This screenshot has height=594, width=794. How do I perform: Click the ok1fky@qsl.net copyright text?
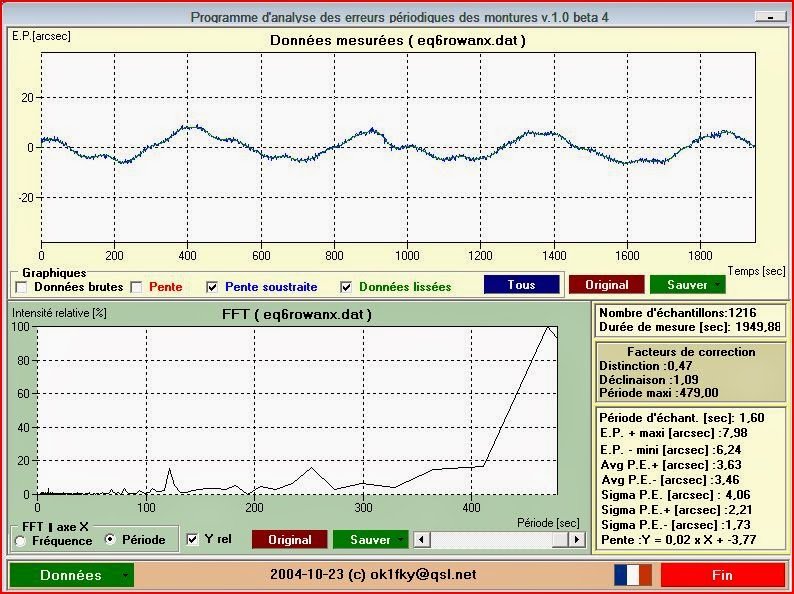click(373, 575)
